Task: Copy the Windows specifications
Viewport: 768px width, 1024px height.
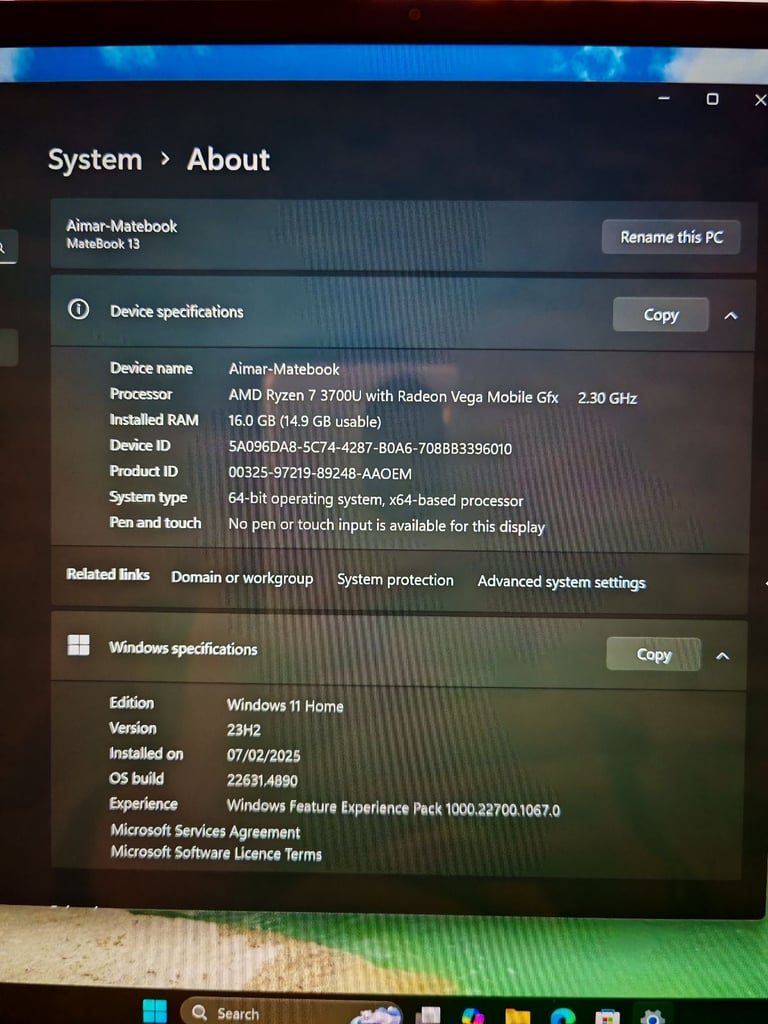Action: coord(653,654)
